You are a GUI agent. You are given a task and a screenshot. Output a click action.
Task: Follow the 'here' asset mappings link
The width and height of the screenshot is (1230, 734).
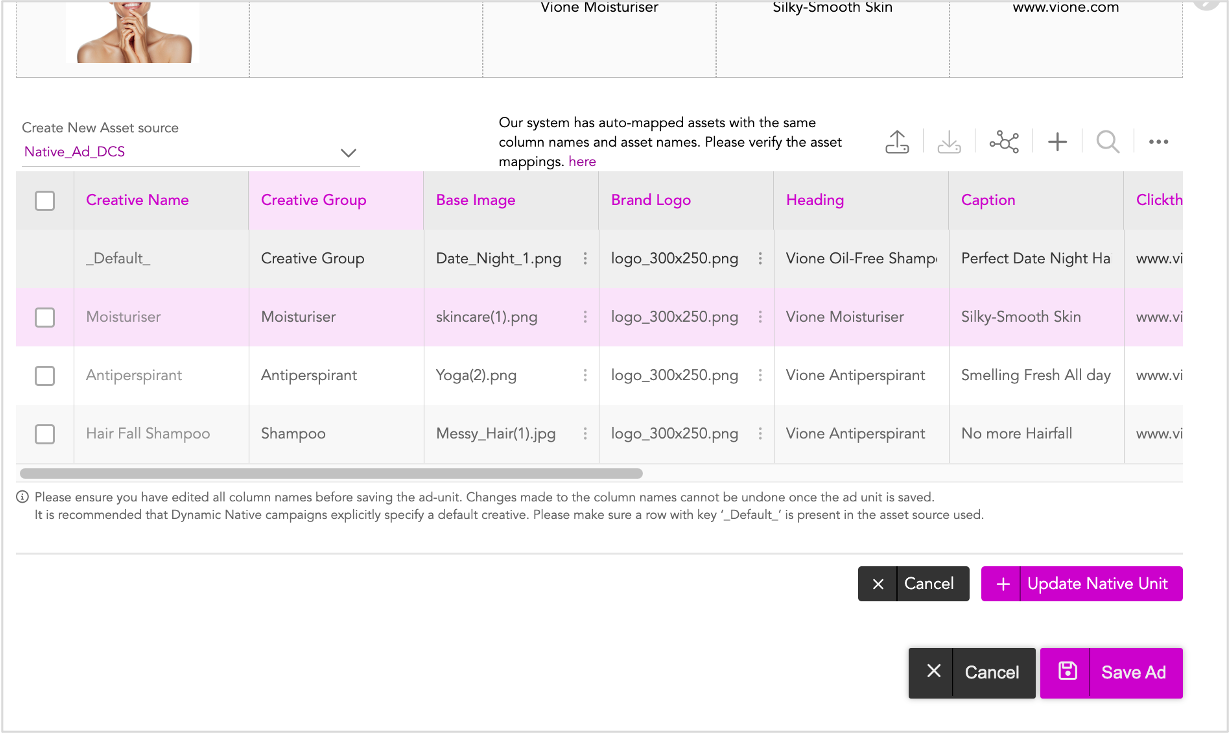pyautogui.click(x=582, y=162)
